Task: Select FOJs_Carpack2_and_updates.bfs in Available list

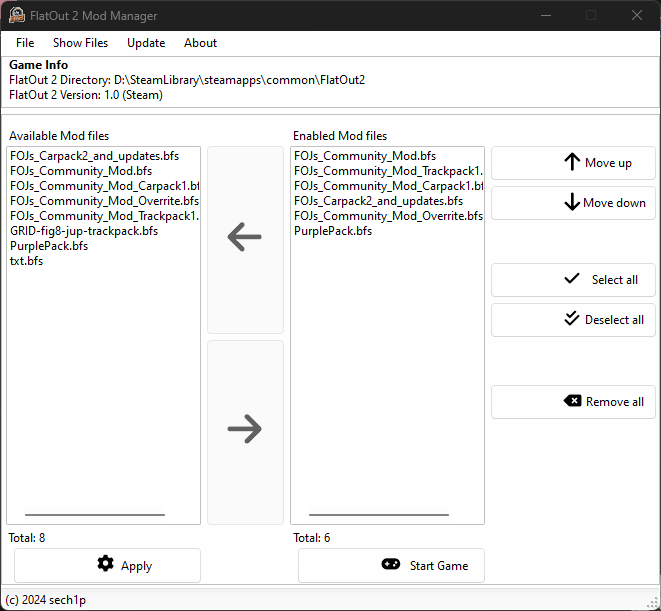Action: [104, 156]
